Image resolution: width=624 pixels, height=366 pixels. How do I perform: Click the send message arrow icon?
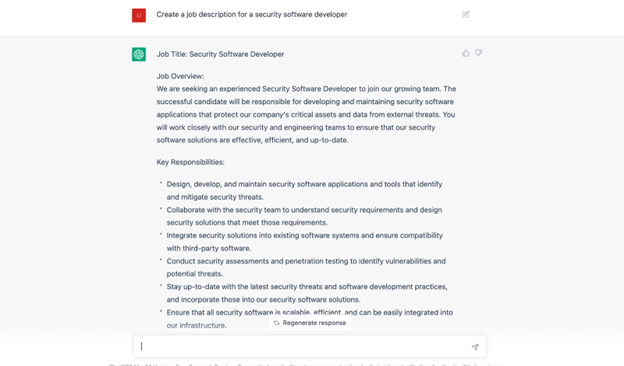pyautogui.click(x=475, y=347)
